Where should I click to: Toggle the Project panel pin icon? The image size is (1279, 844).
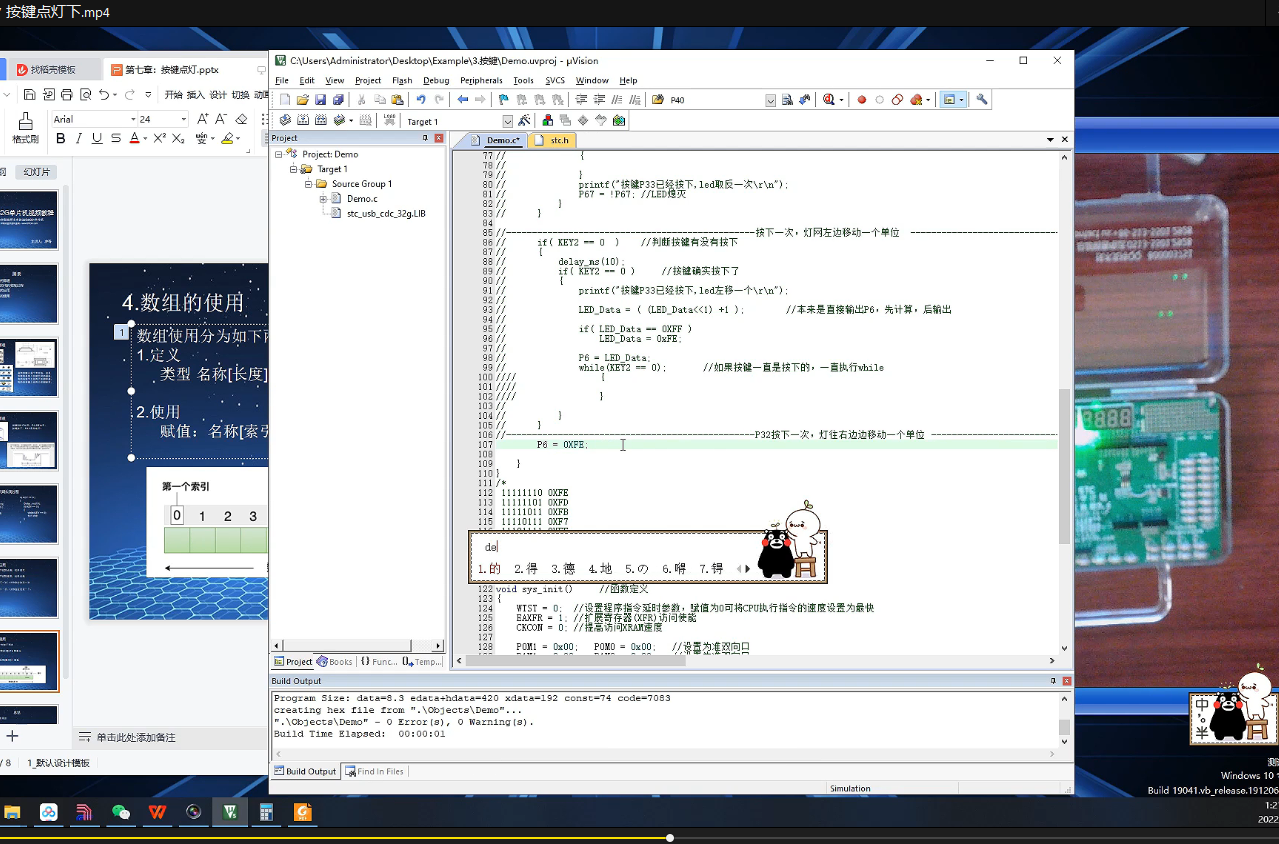pyautogui.click(x=425, y=138)
